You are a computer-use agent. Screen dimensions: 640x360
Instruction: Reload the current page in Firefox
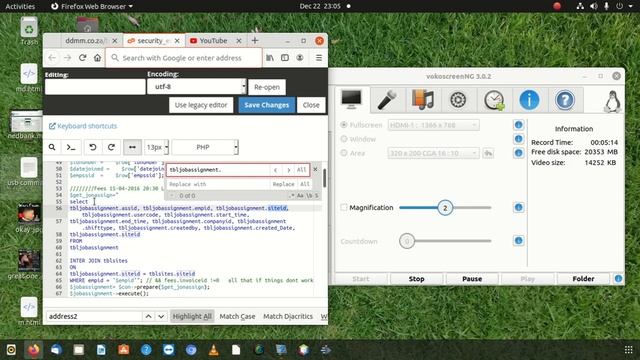82,58
